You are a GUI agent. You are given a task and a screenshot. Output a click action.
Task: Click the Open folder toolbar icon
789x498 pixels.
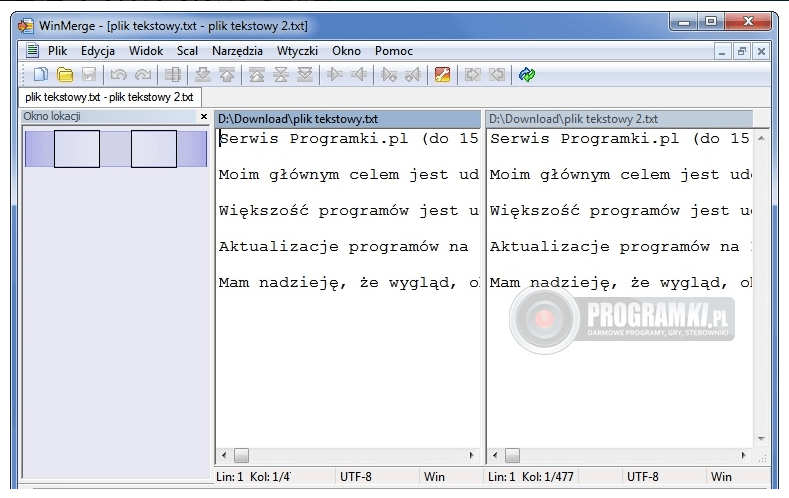tap(64, 75)
